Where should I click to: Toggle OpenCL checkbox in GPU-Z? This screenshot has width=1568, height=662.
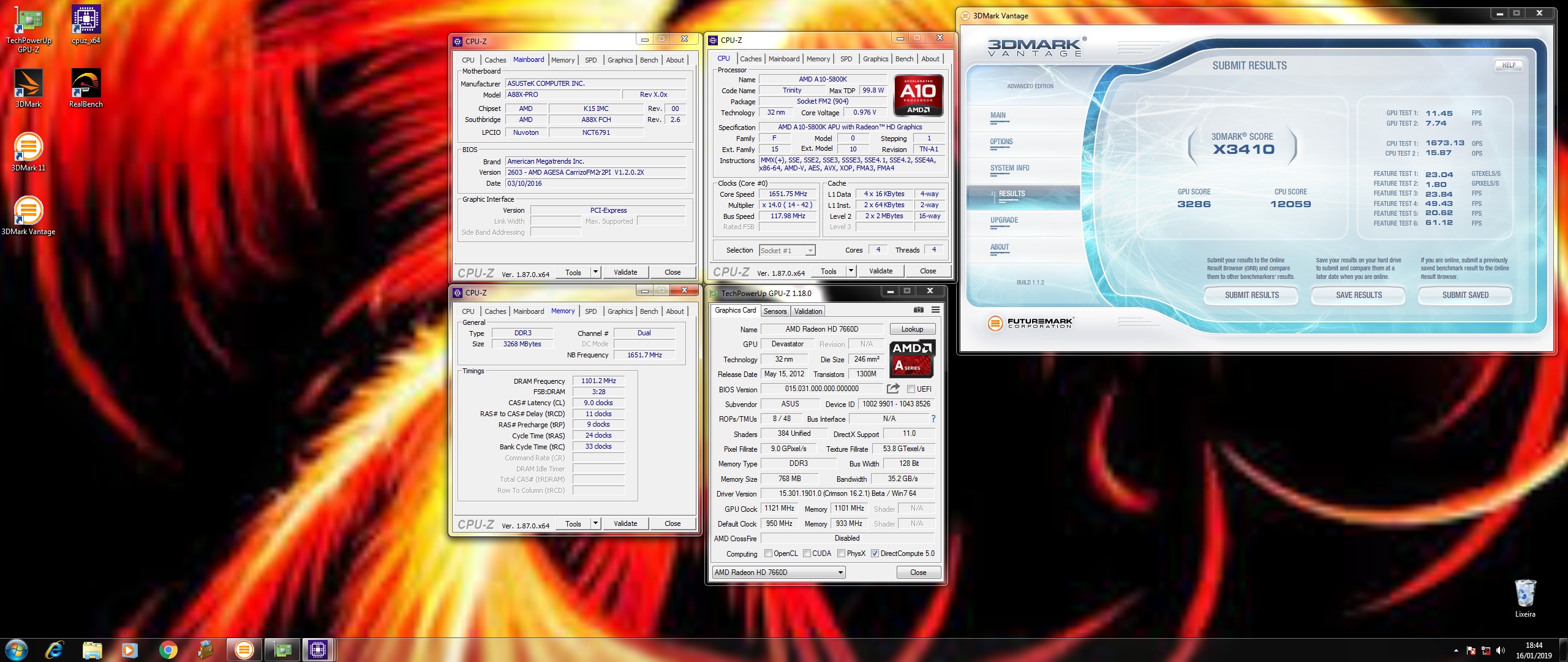[768, 554]
